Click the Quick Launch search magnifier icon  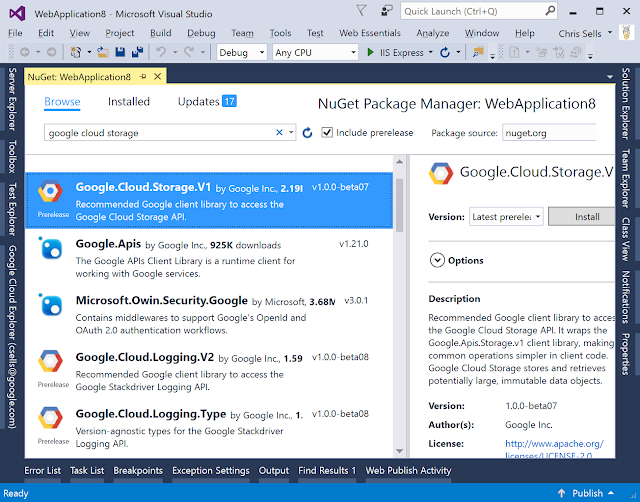[550, 11]
